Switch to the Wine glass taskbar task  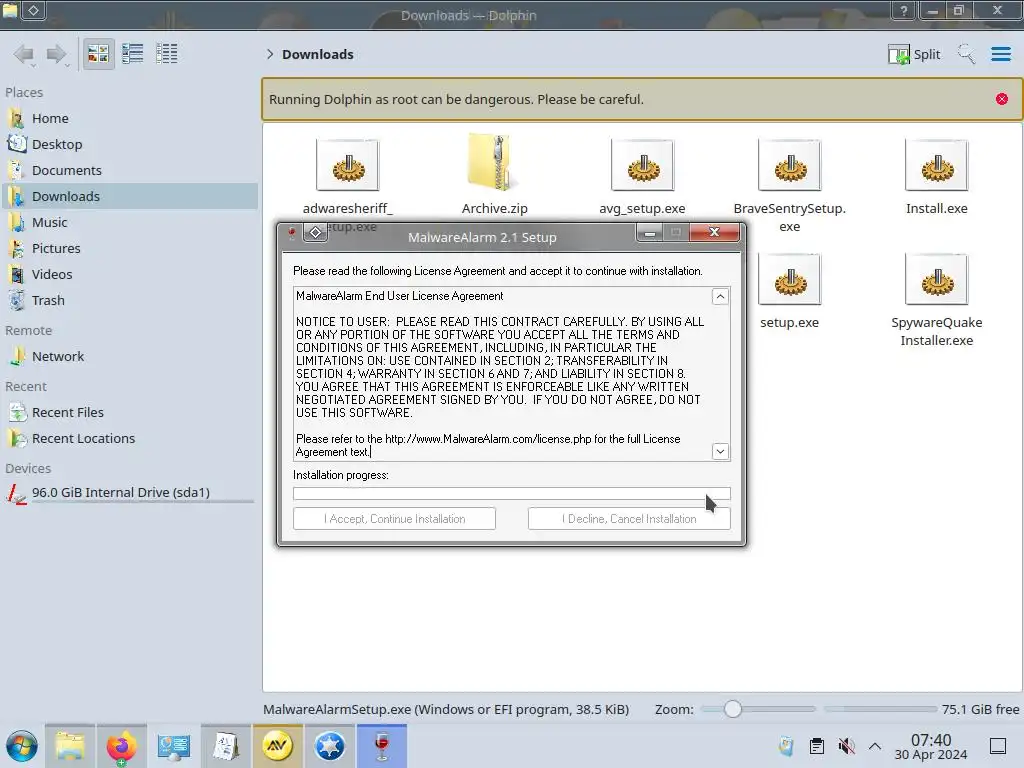click(x=382, y=746)
